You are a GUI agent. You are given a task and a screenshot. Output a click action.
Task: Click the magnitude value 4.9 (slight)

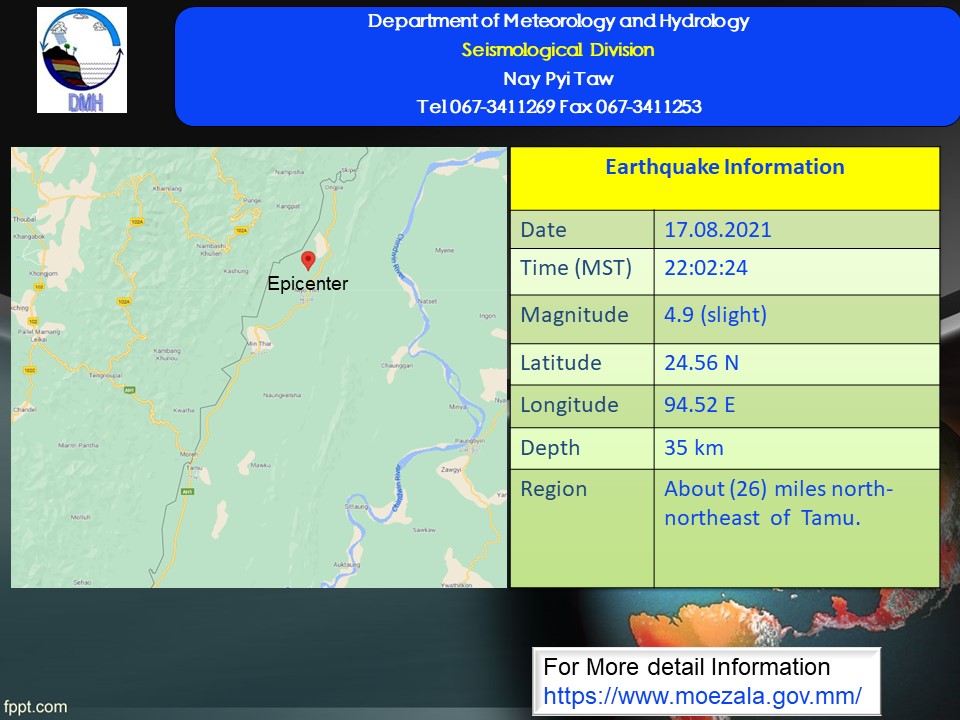coord(715,316)
